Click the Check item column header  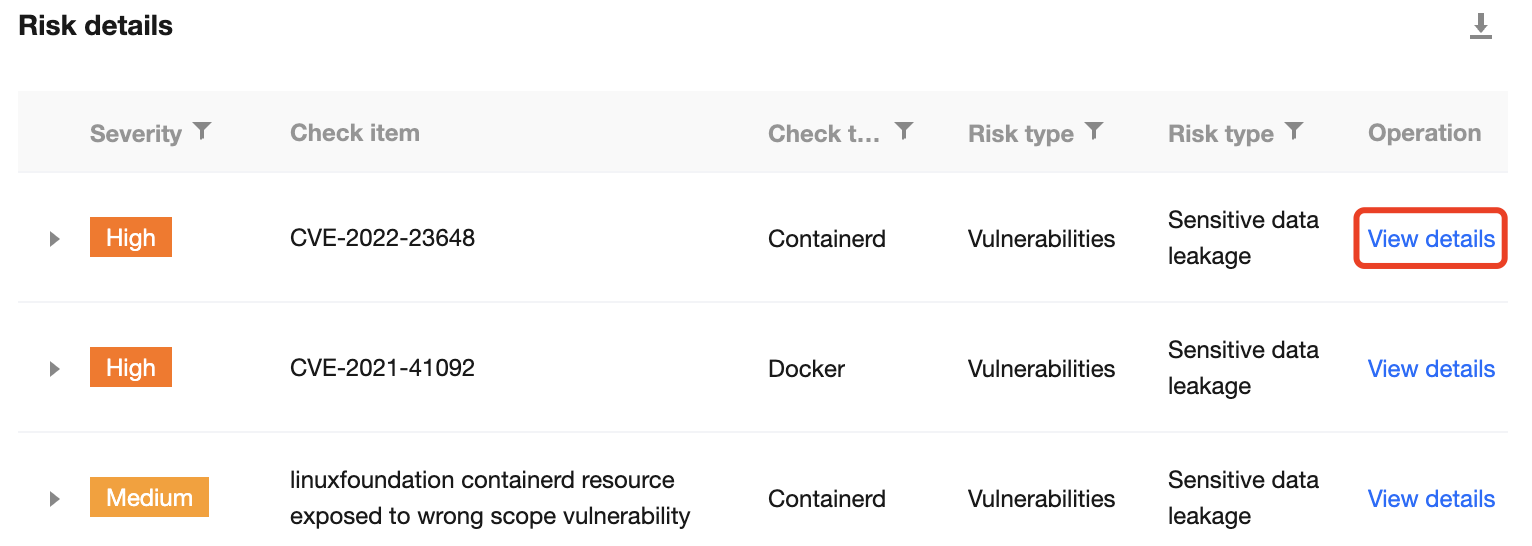(x=355, y=133)
